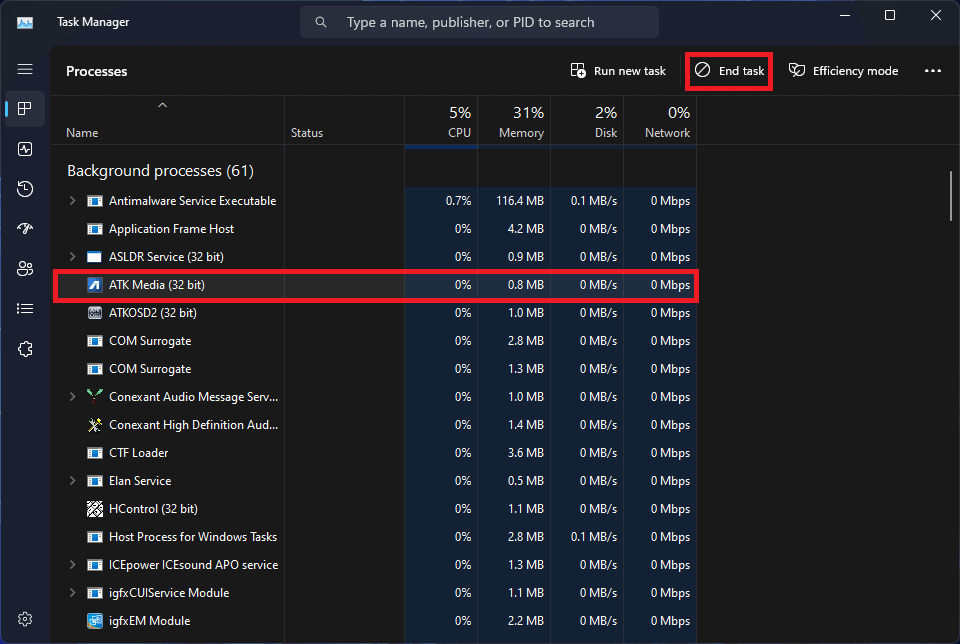This screenshot has width=960, height=644.
Task: Toggle the hamburger navigation menu
Action: click(x=25, y=69)
